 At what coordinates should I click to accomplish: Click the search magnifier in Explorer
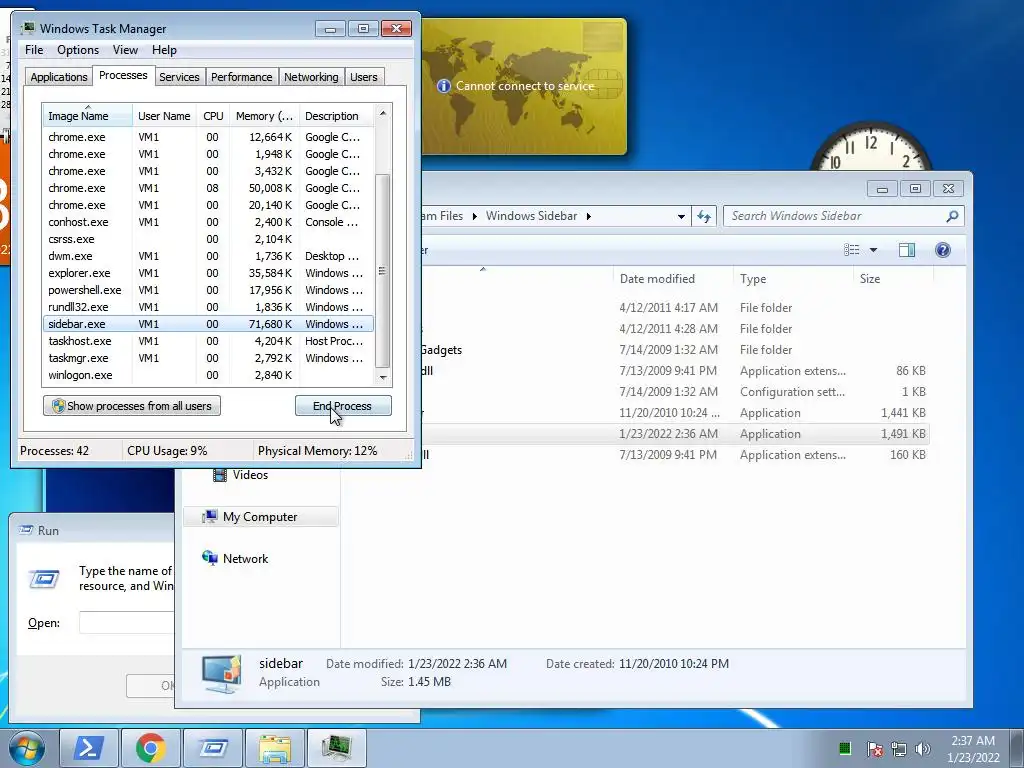[952, 216]
